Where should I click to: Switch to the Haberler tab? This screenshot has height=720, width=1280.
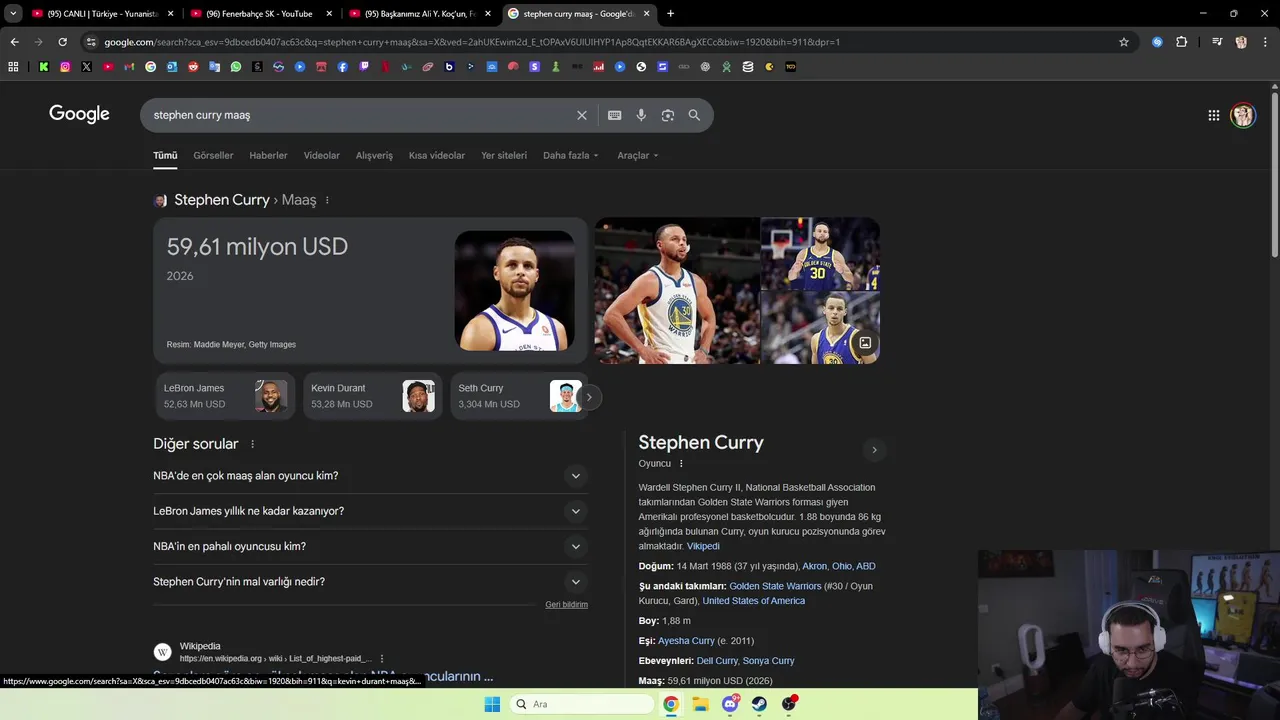pyautogui.click(x=268, y=155)
